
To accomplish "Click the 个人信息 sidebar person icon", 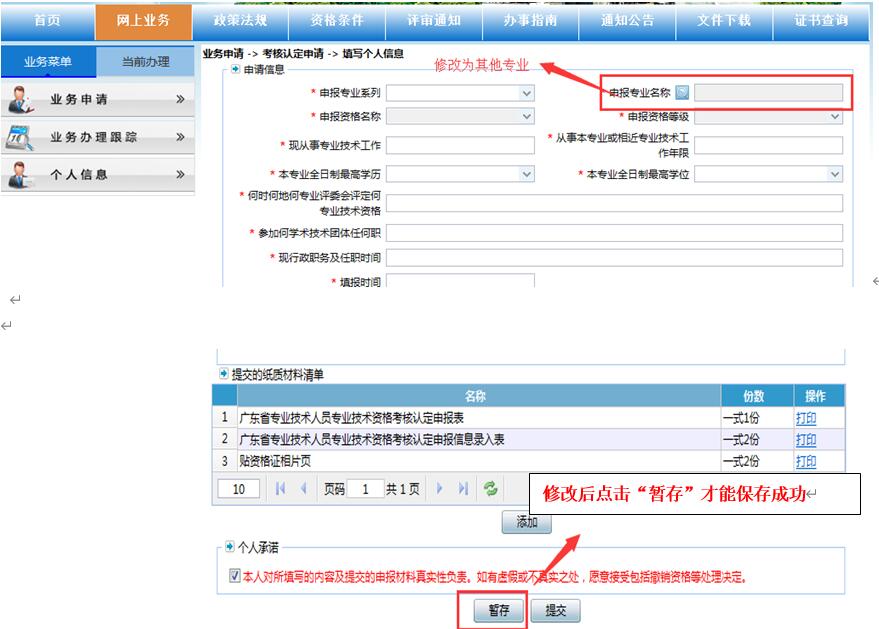I will coord(20,175).
